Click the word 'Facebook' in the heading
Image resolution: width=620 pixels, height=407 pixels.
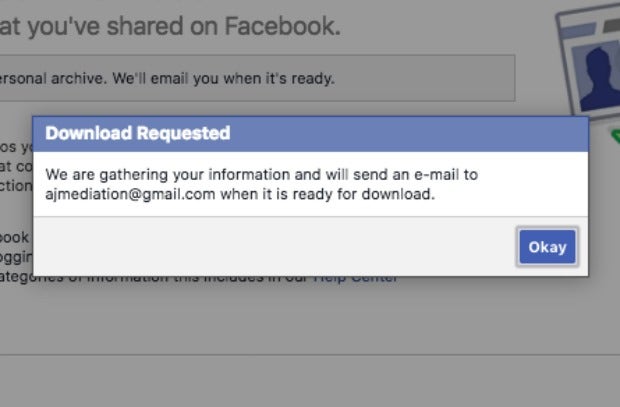click(282, 26)
